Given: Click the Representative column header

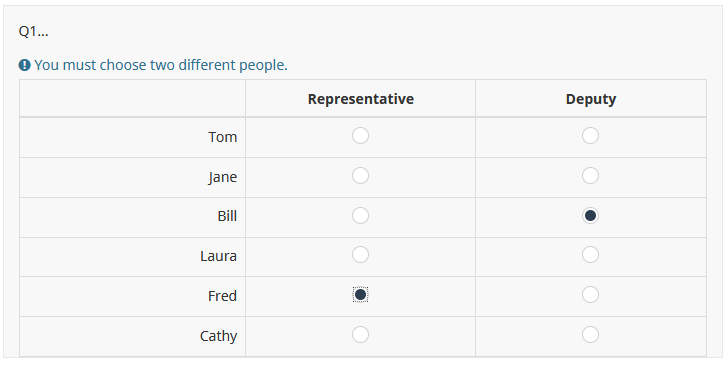Looking at the screenshot, I should point(361,99).
